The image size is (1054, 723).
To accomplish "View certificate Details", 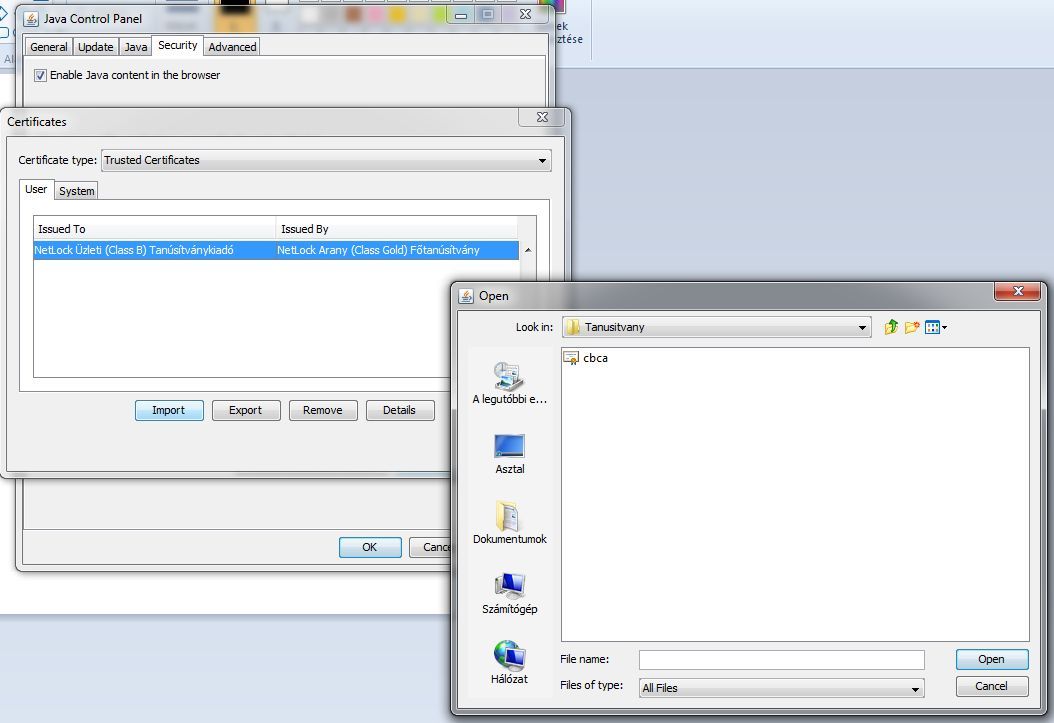I will tap(399, 411).
